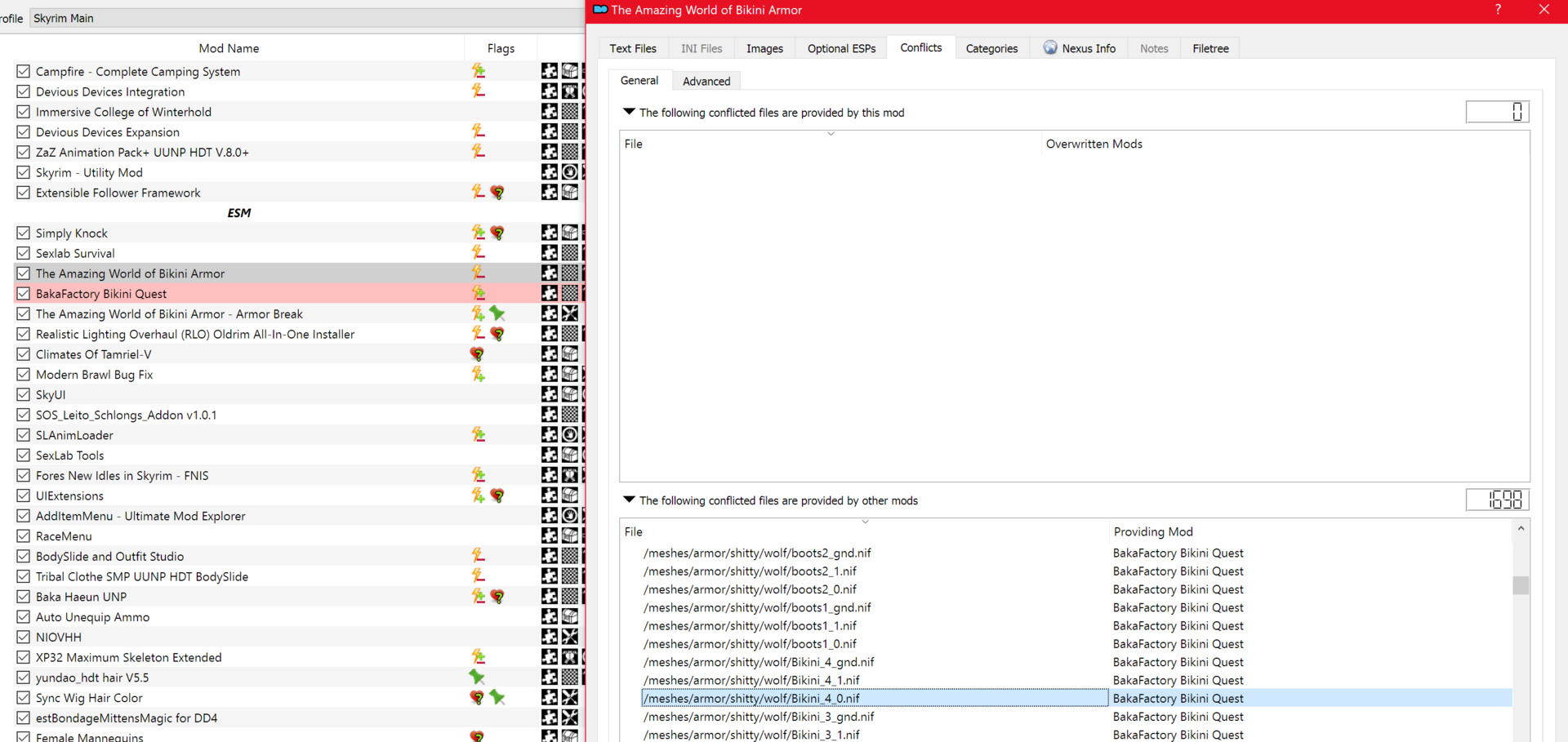
Task: Click the heart flag on Climates Of Tamriel-V
Action: 478,354
